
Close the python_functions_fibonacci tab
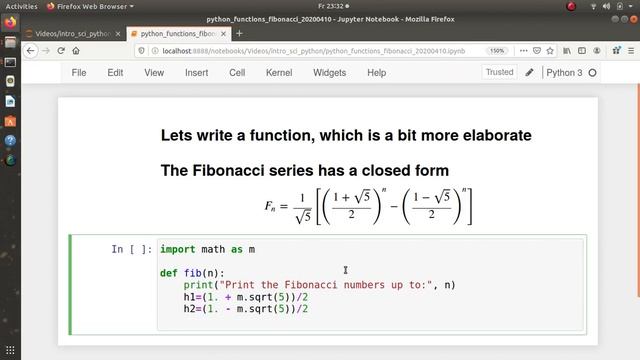coord(223,34)
